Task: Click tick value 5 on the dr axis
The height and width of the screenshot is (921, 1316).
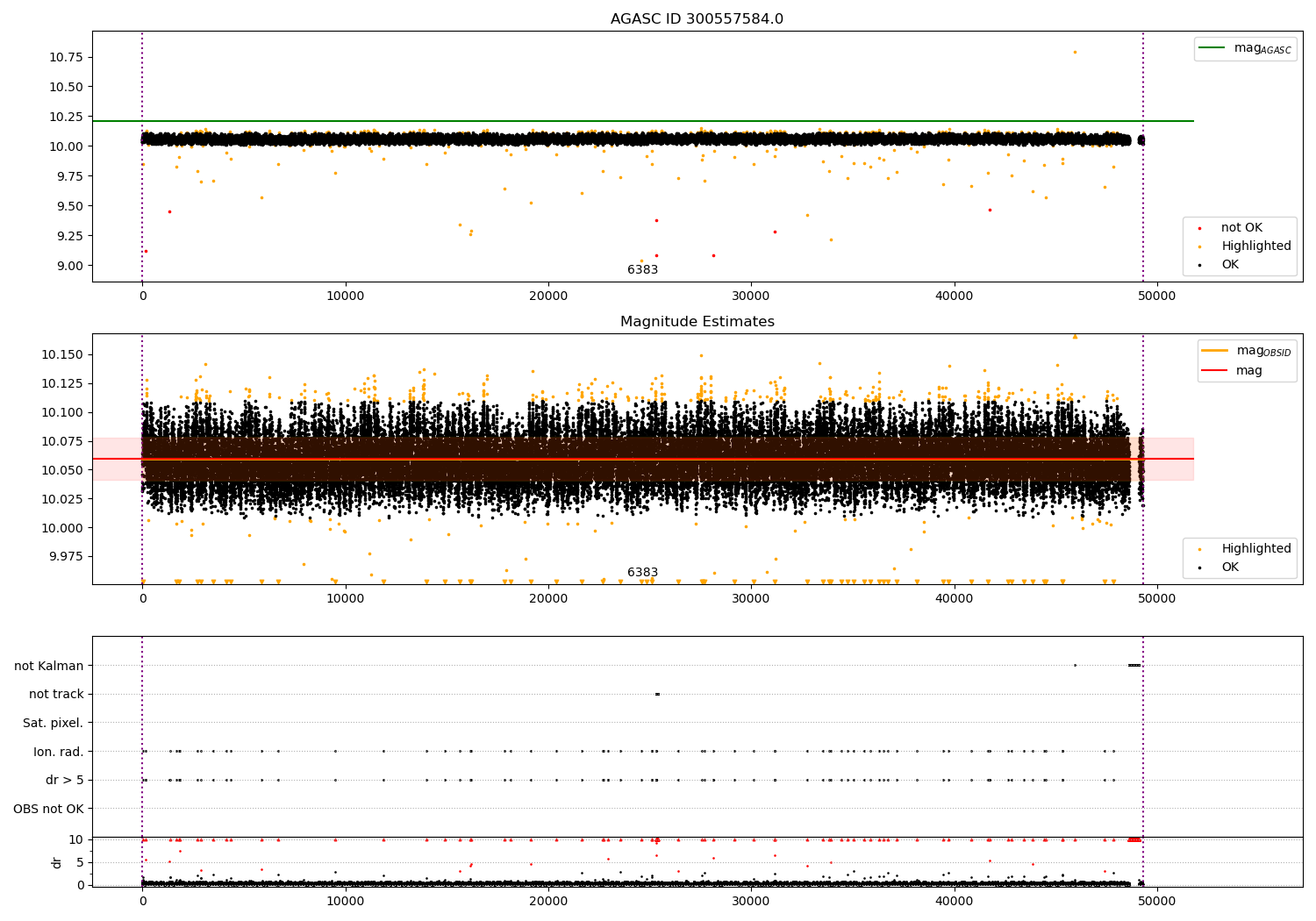Action: pyautogui.click(x=80, y=862)
